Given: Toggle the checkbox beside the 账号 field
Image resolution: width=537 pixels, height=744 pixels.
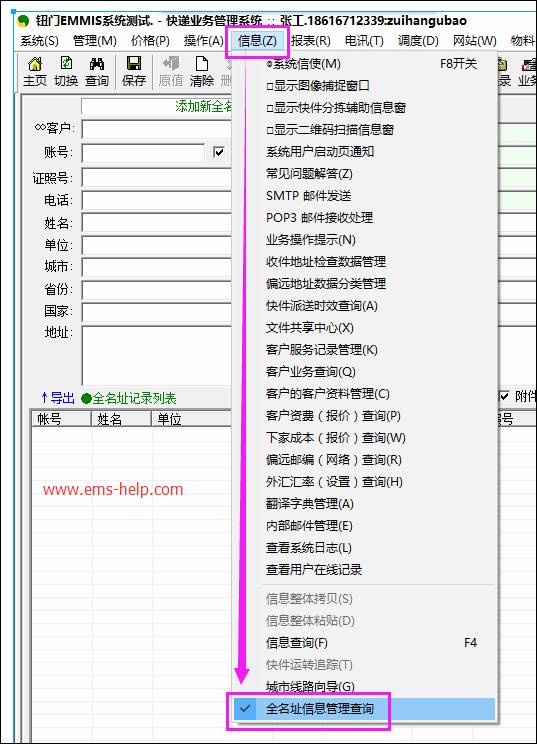Looking at the screenshot, I should pos(219,152).
